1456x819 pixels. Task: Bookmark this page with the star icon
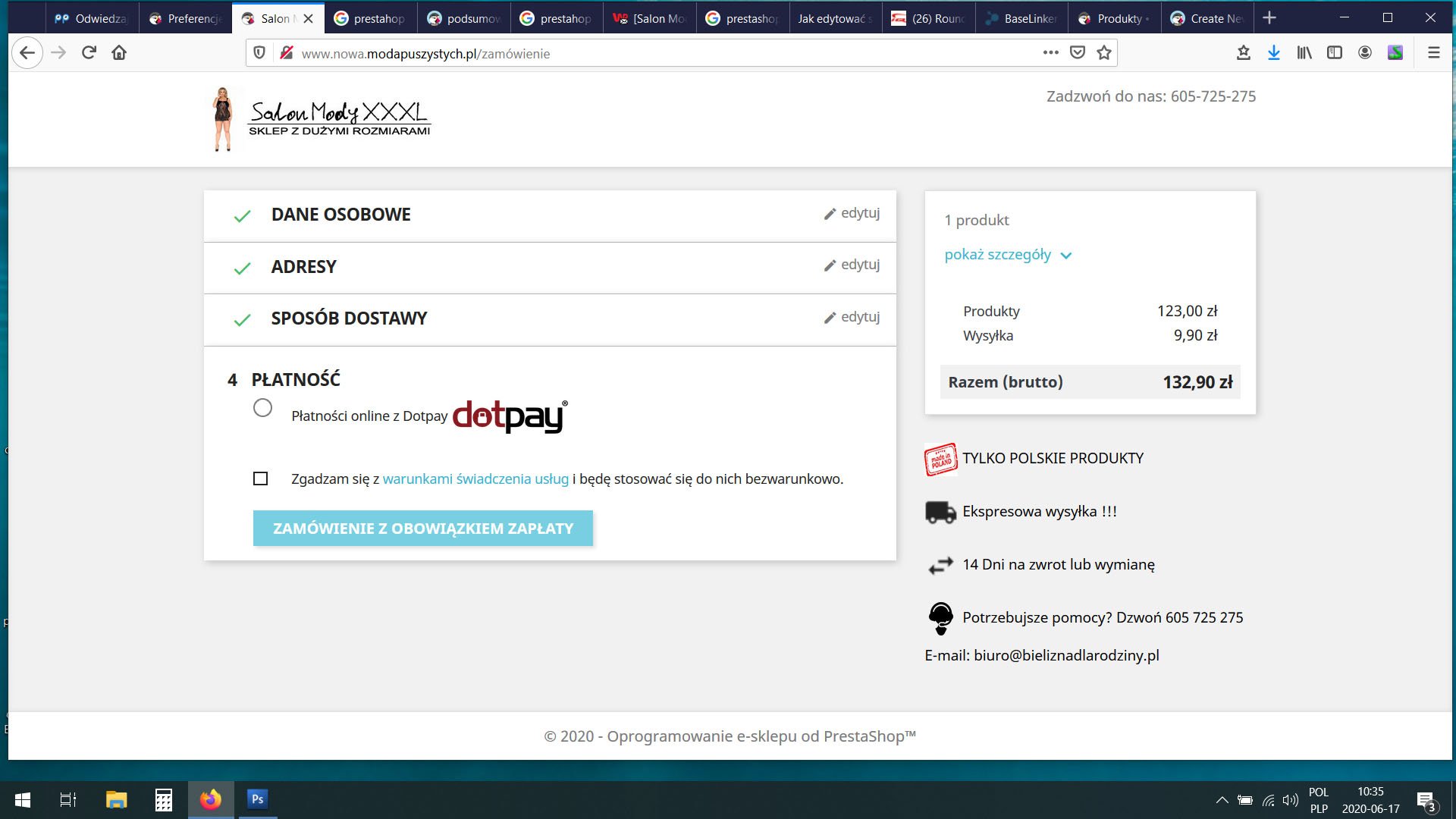tap(1104, 52)
